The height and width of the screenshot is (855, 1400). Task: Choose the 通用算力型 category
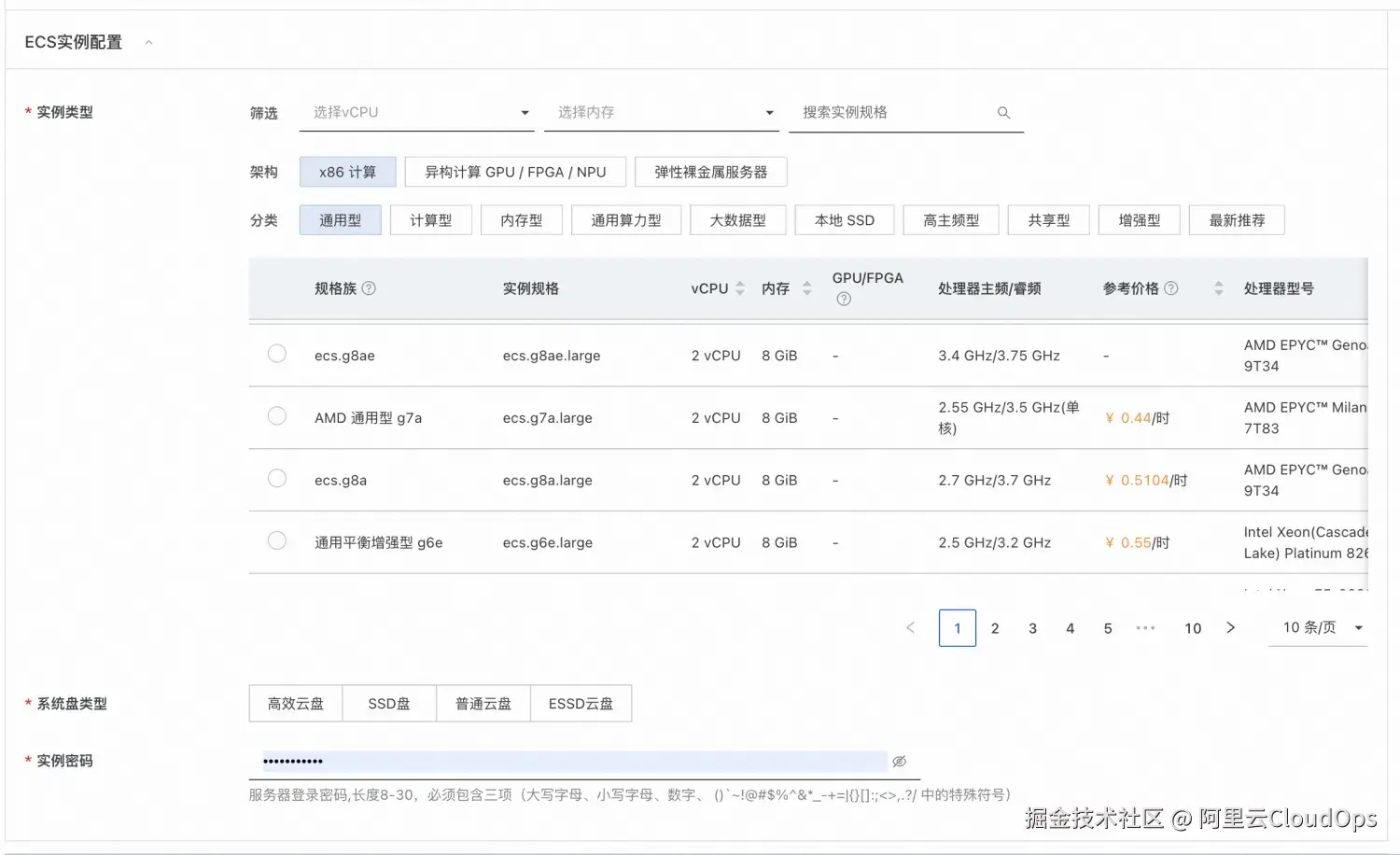click(x=626, y=220)
